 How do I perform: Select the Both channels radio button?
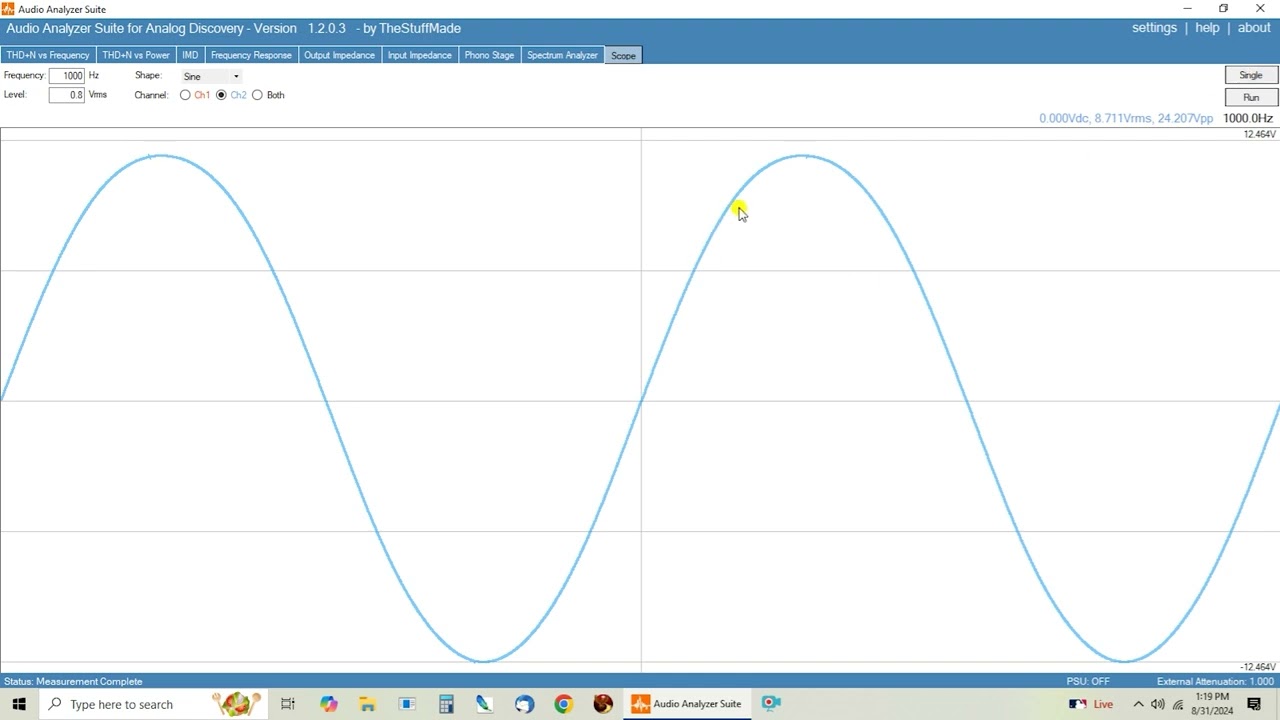257,95
